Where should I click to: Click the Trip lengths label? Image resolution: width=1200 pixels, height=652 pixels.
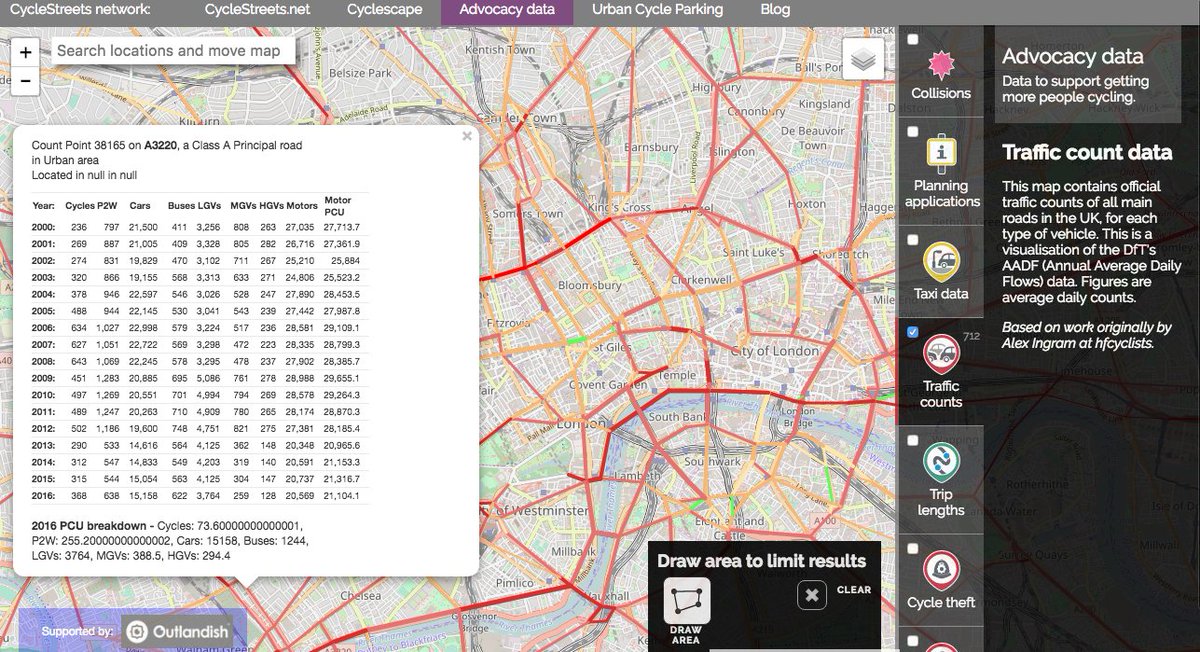click(x=941, y=502)
